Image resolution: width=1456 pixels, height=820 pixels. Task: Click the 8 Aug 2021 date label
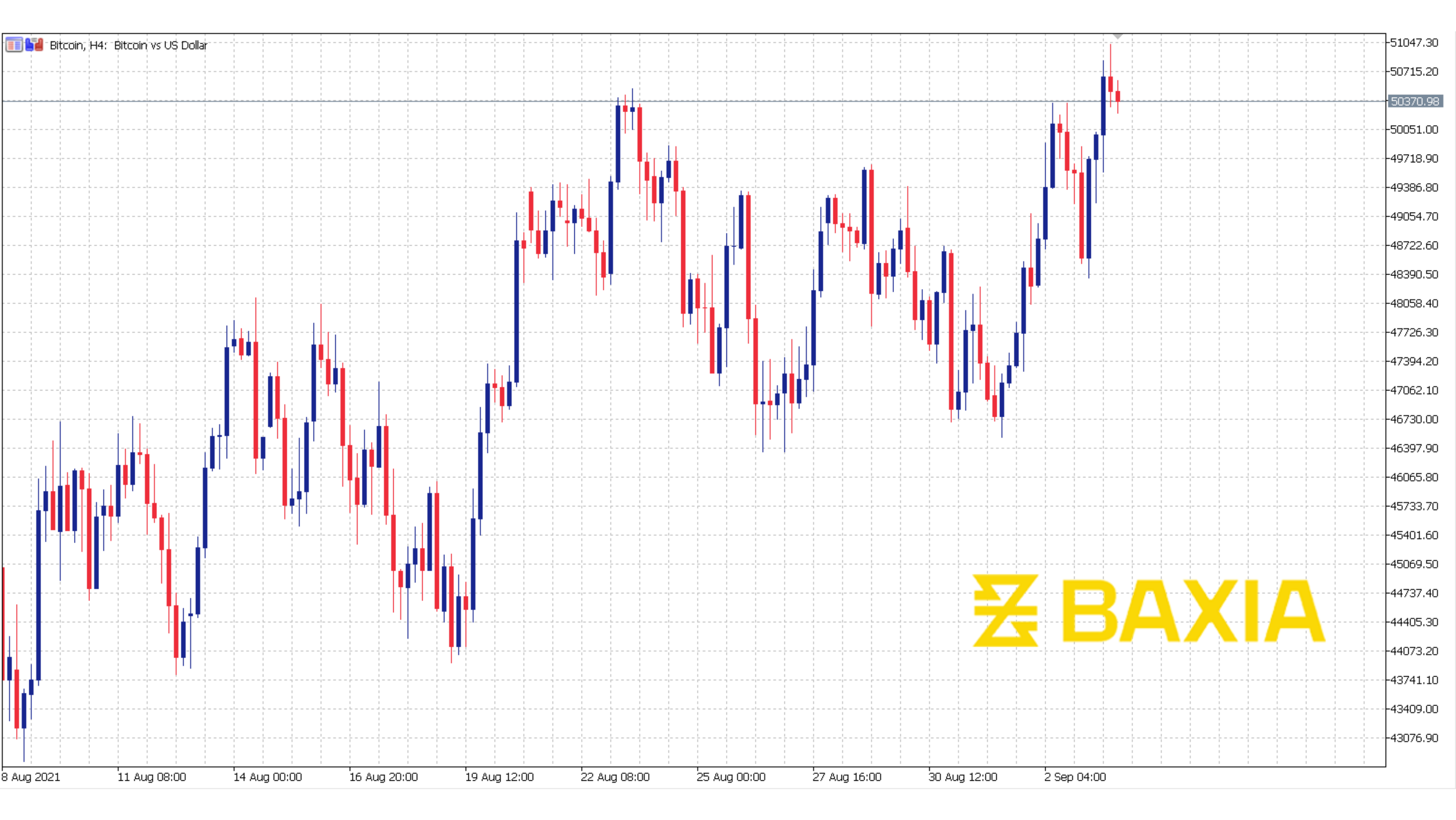pyautogui.click(x=31, y=777)
